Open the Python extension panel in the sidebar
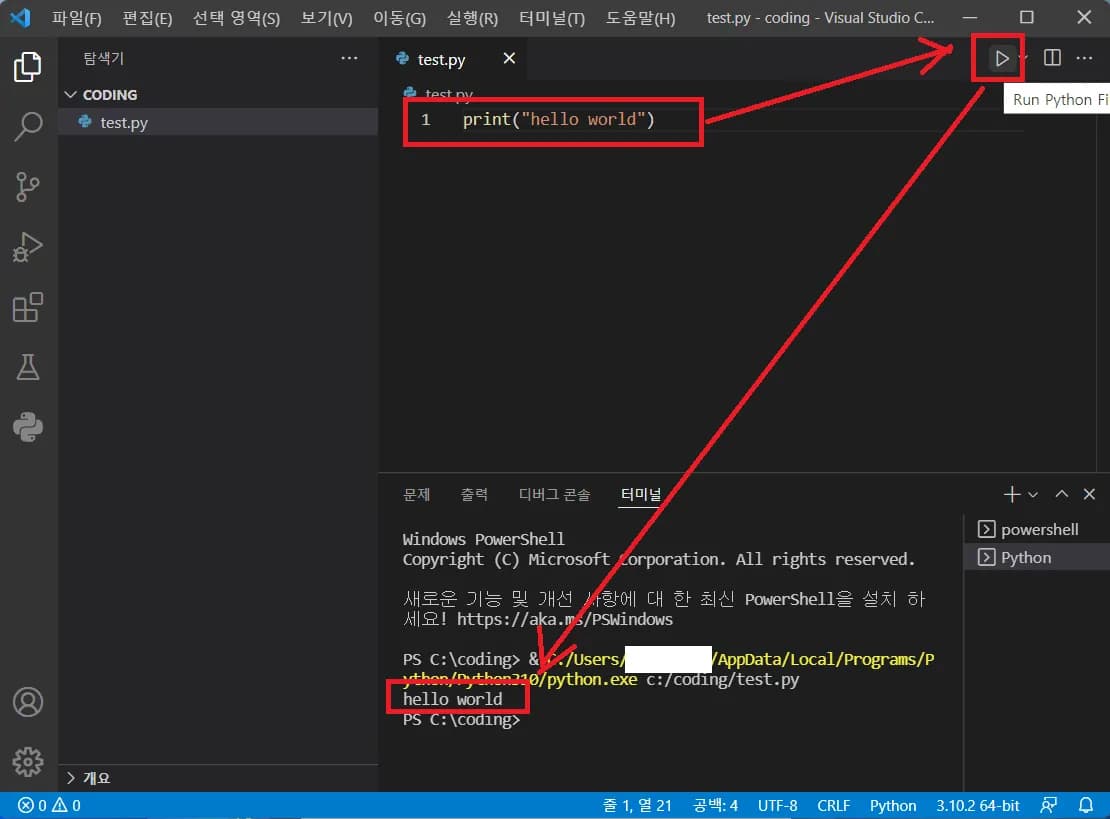 click(x=27, y=427)
